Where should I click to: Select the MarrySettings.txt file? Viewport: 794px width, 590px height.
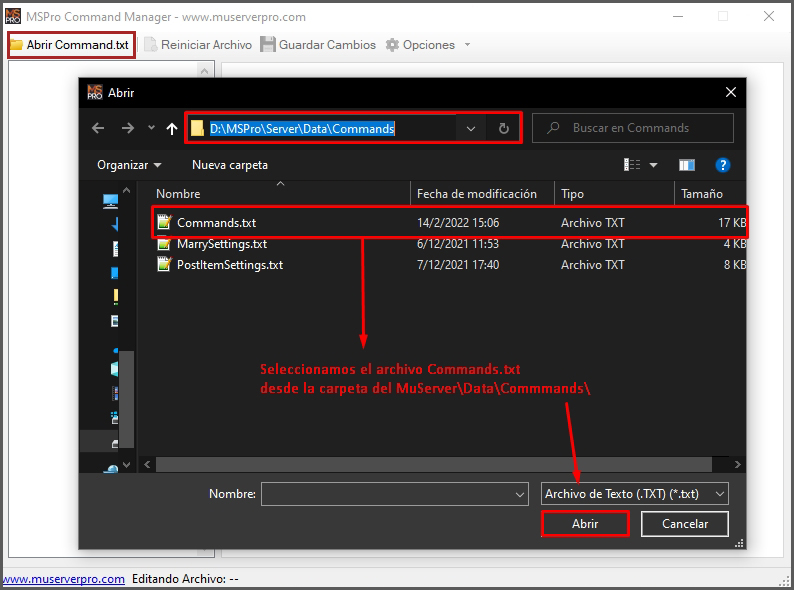pyautogui.click(x=221, y=244)
